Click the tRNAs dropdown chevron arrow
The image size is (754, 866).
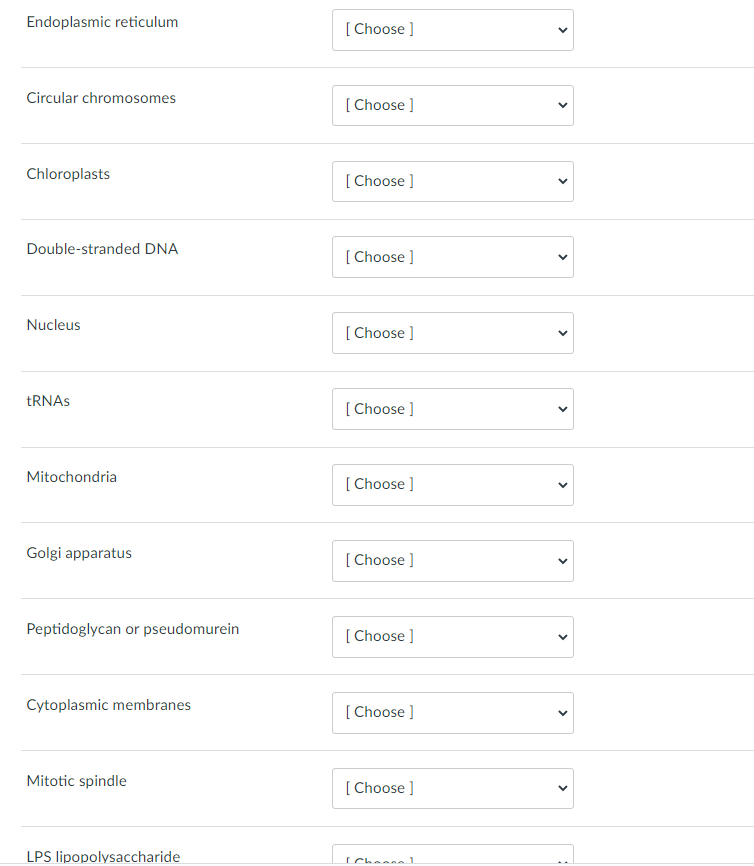(x=562, y=409)
